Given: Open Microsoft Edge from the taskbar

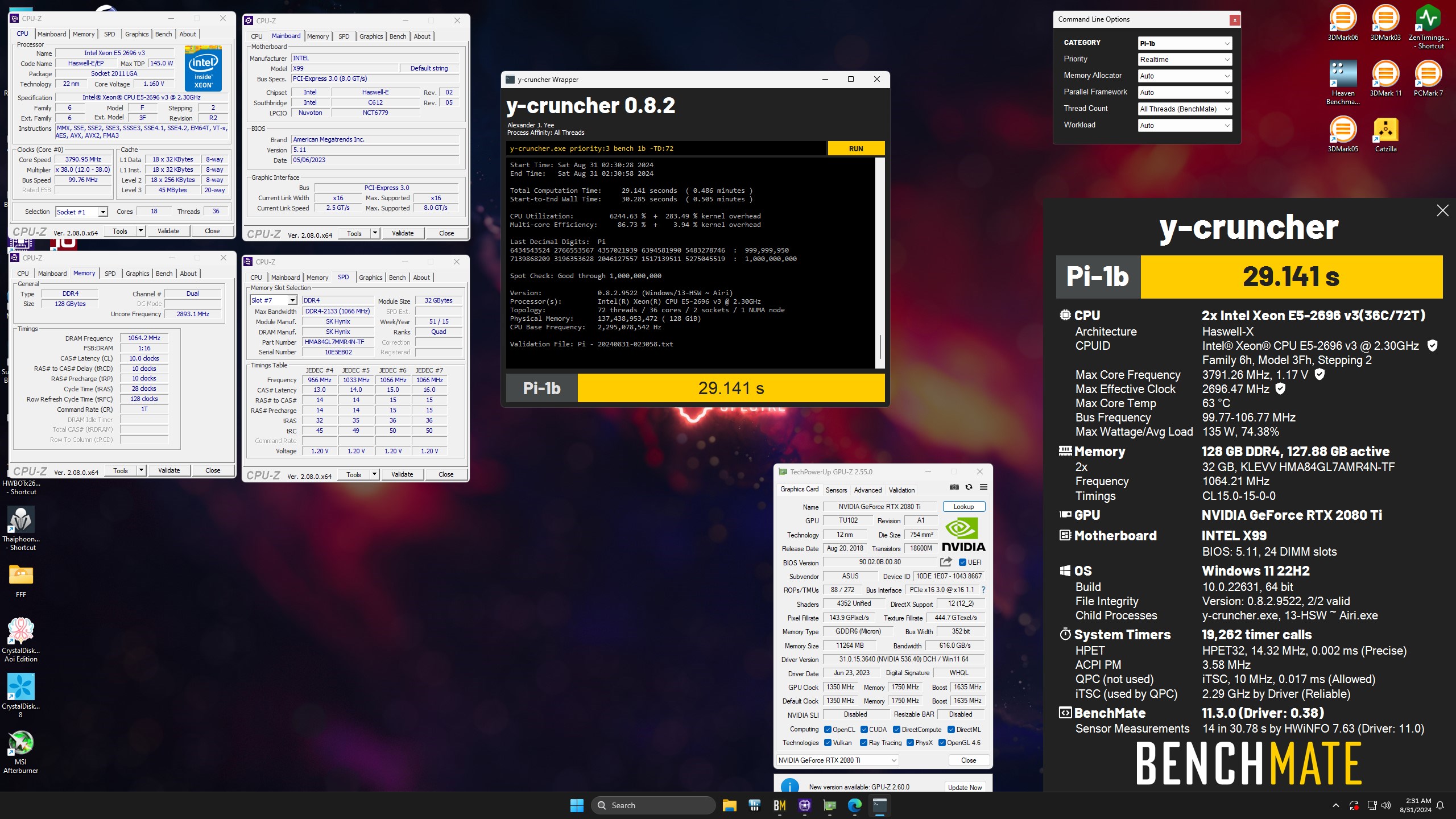Looking at the screenshot, I should (854, 805).
